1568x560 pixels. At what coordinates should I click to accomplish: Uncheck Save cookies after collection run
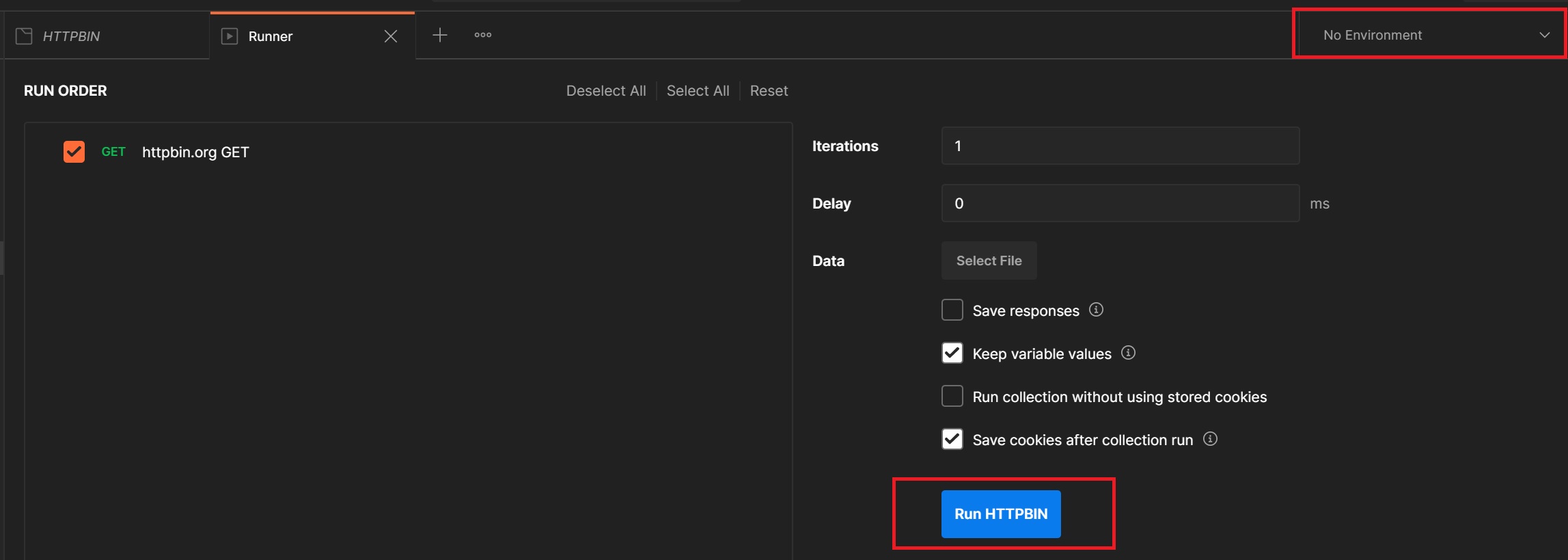click(x=952, y=440)
